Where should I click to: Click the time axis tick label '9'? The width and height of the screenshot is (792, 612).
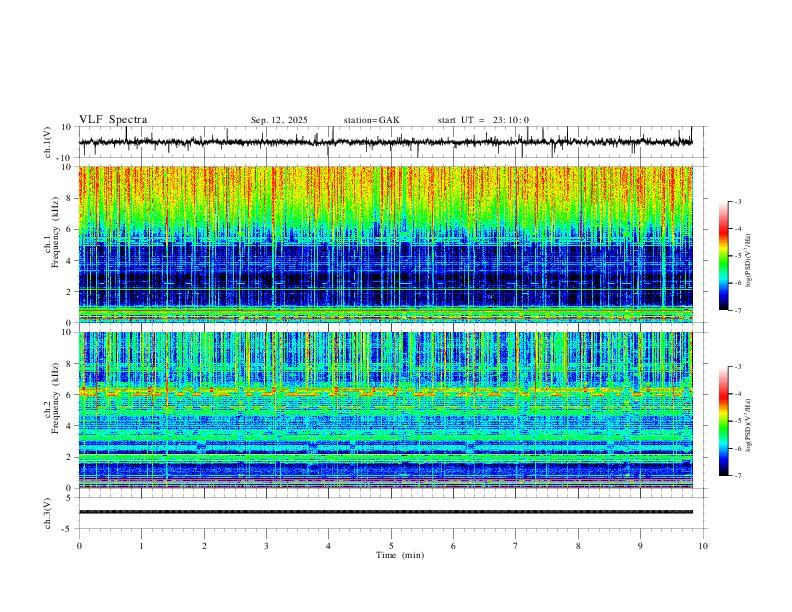click(x=640, y=546)
